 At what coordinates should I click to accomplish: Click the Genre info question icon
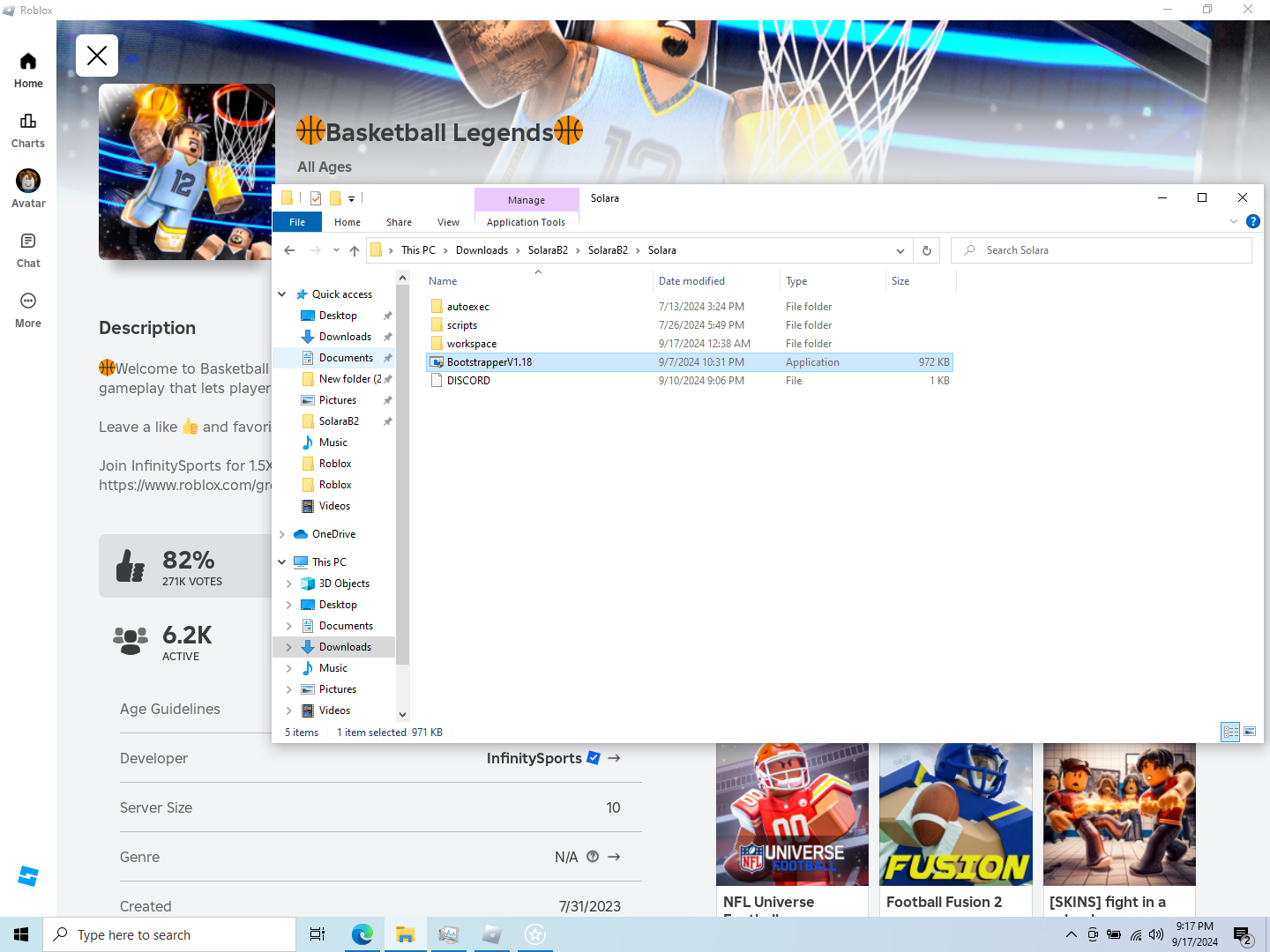593,856
